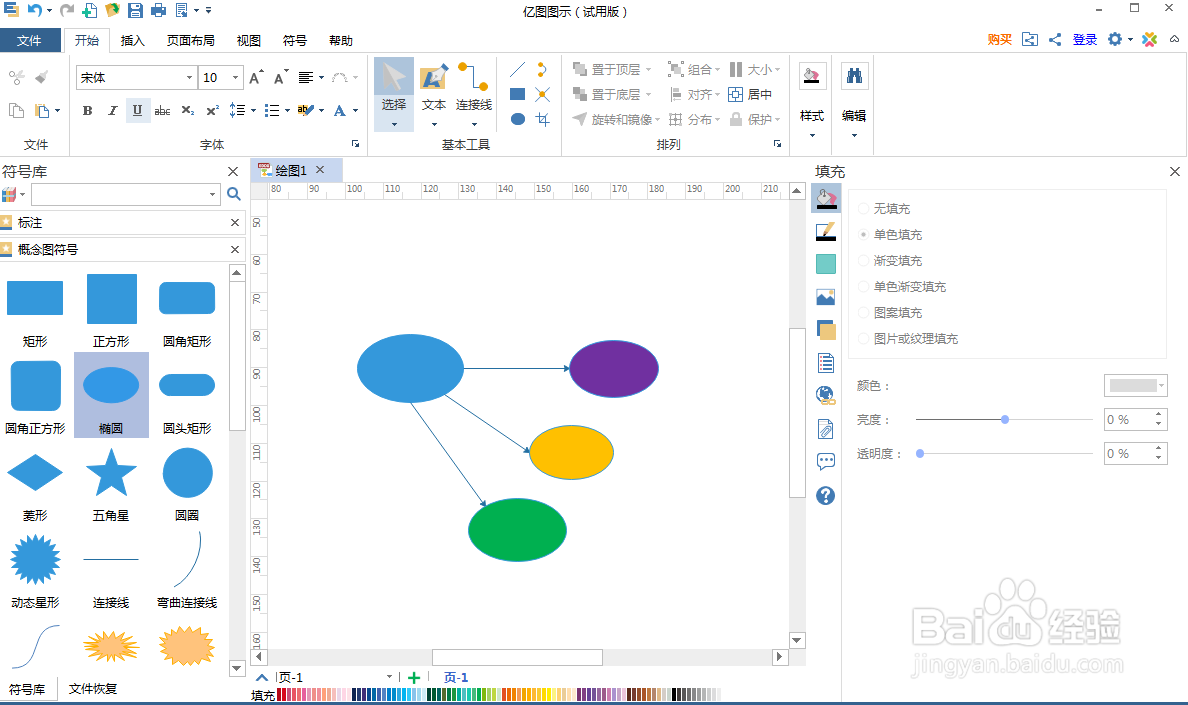Adjust the transparency (透明度) slider handle

tap(920, 454)
